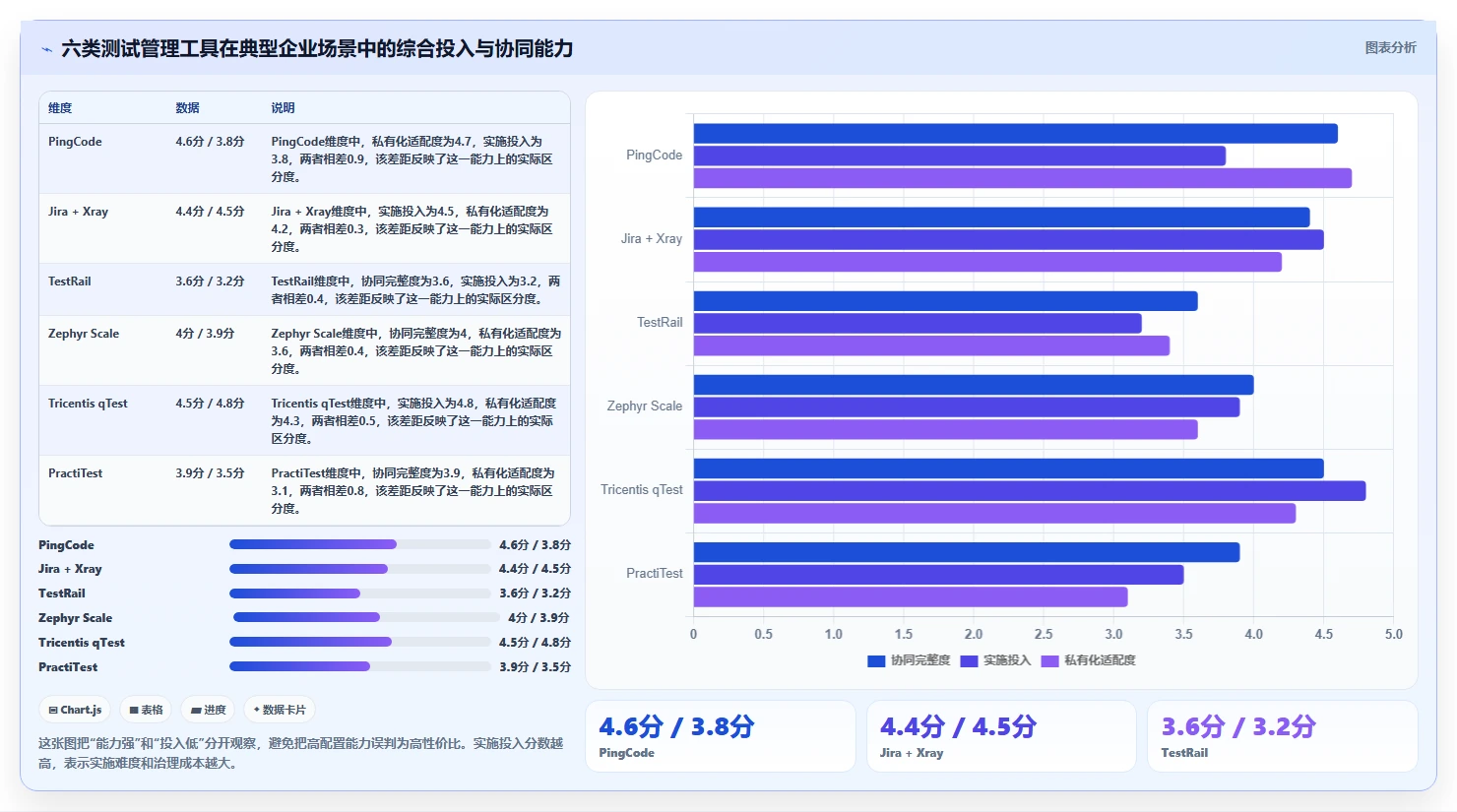Click the 表格 chip
The width and height of the screenshot is (1457, 812).
pos(146,710)
